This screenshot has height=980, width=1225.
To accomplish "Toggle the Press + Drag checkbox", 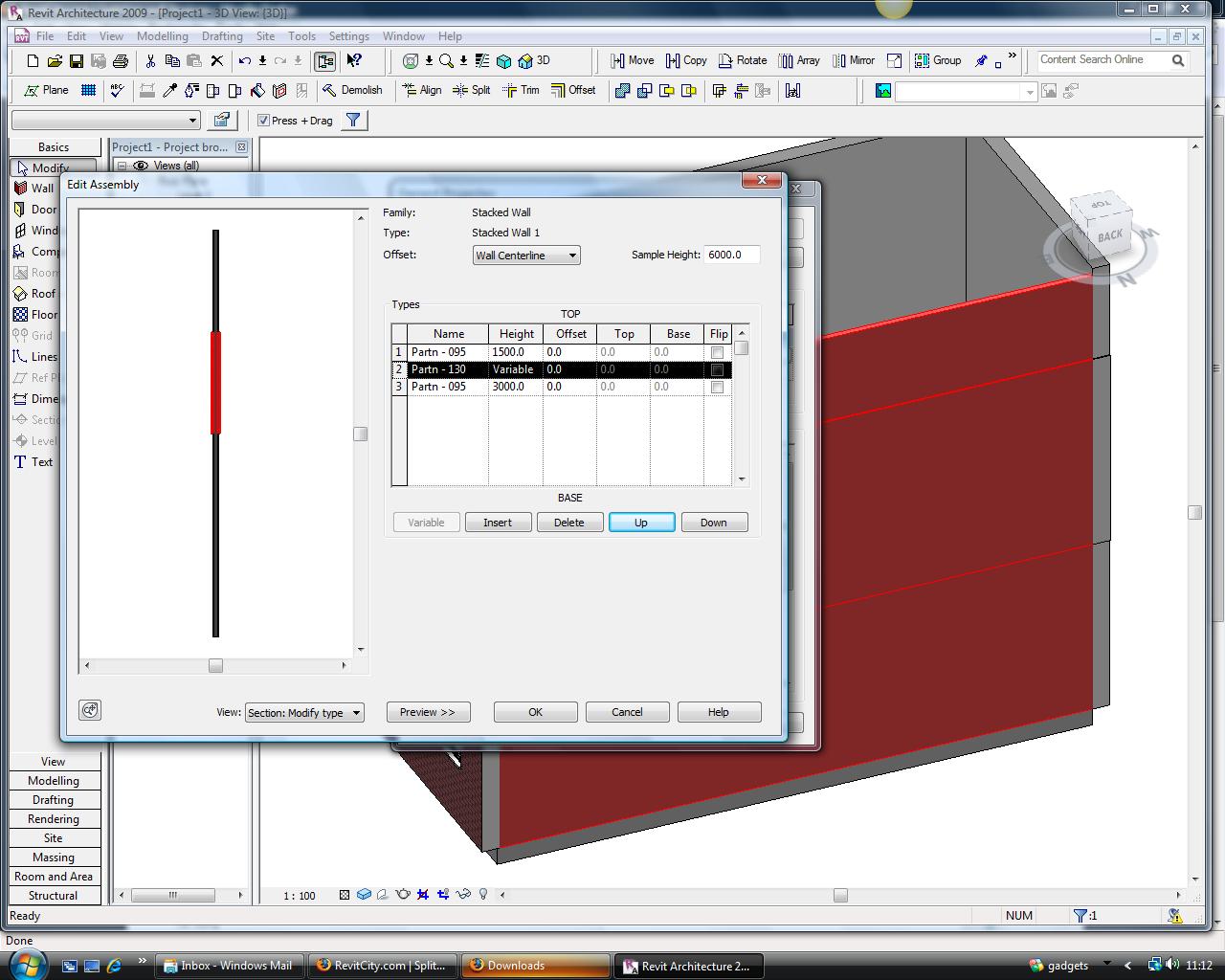I will click(x=263, y=121).
